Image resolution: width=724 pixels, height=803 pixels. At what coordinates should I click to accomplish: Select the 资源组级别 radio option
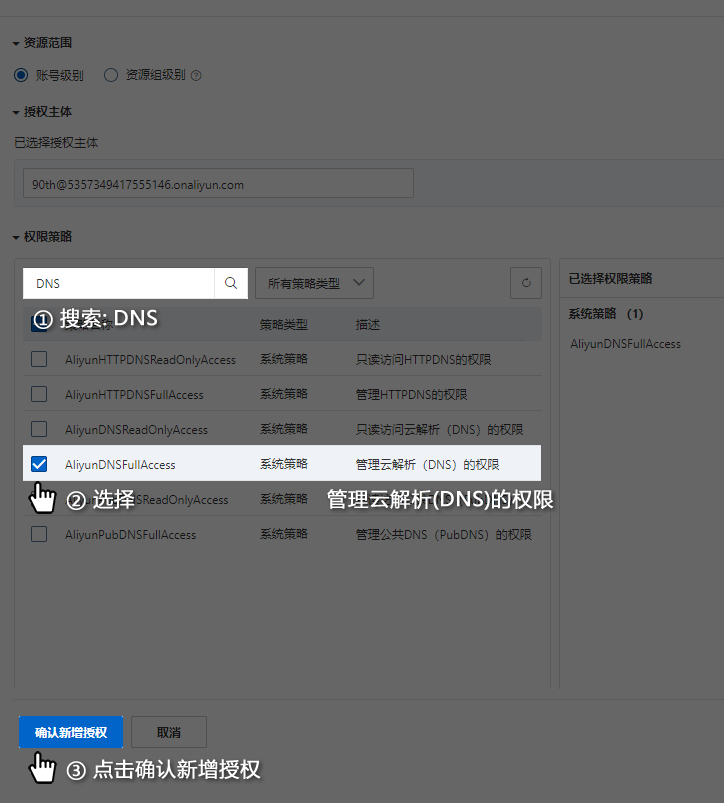(x=111, y=75)
